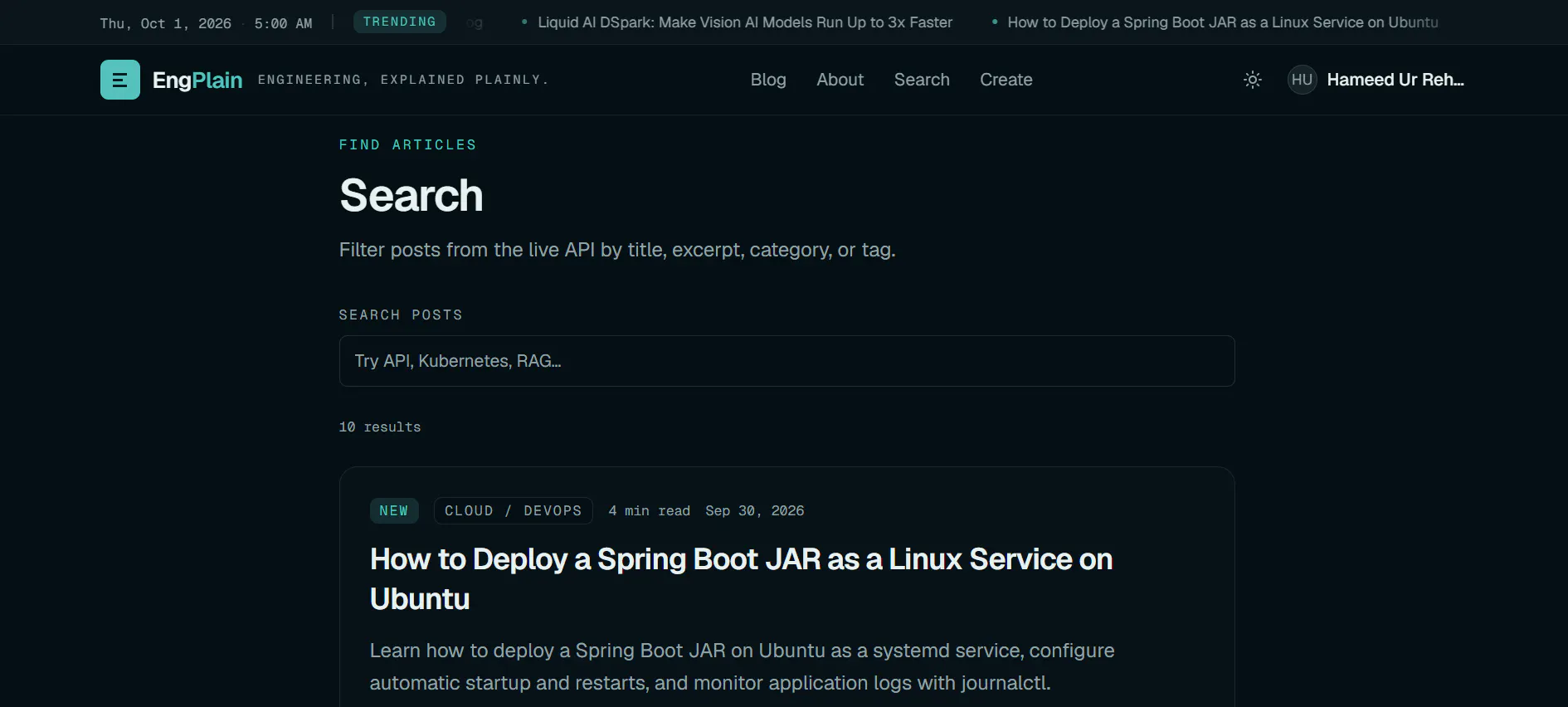Click the 'Sep 30, 2026' date
The height and width of the screenshot is (707, 1568).
click(754, 511)
